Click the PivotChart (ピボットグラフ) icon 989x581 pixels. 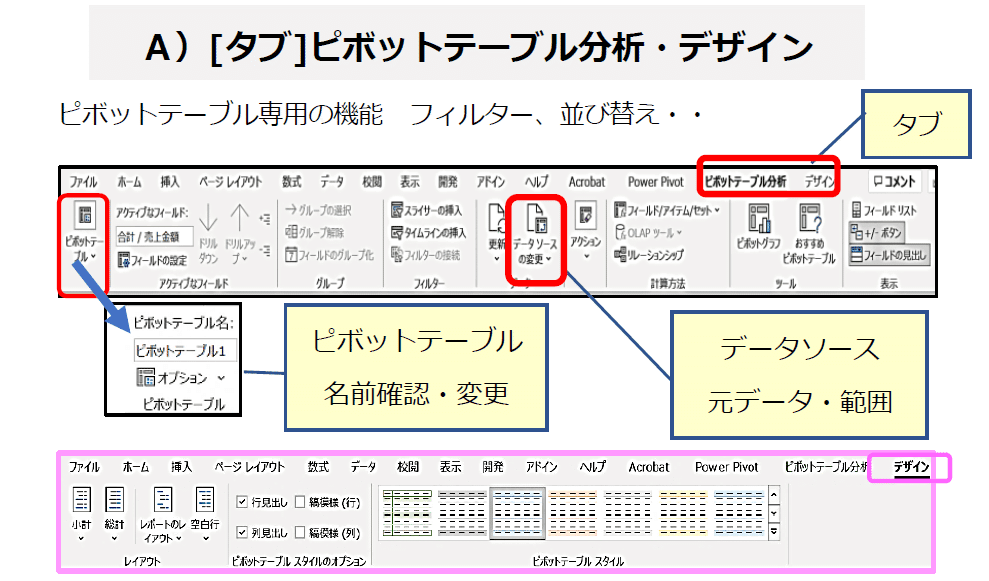tap(759, 218)
